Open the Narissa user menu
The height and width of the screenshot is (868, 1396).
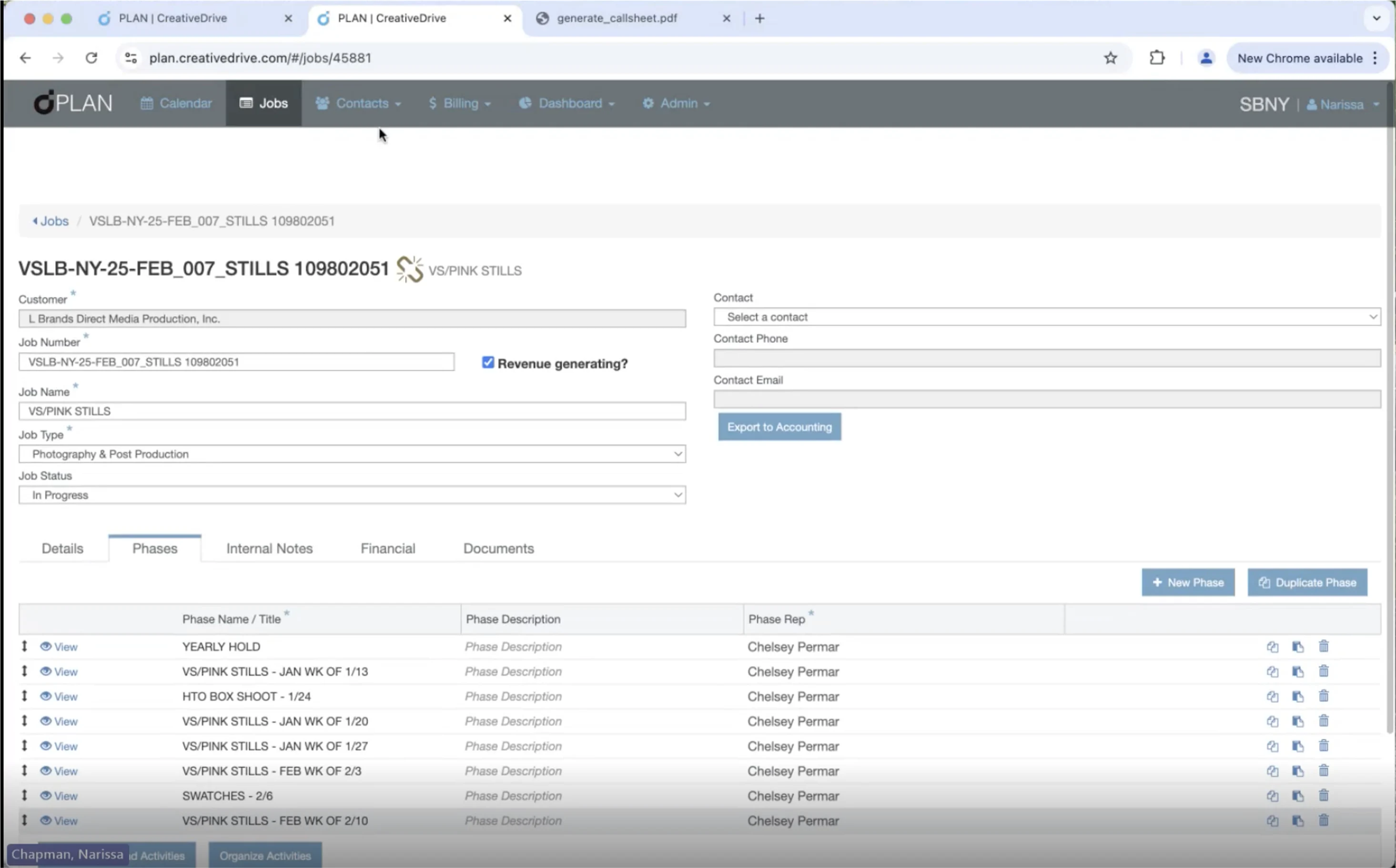(x=1342, y=104)
